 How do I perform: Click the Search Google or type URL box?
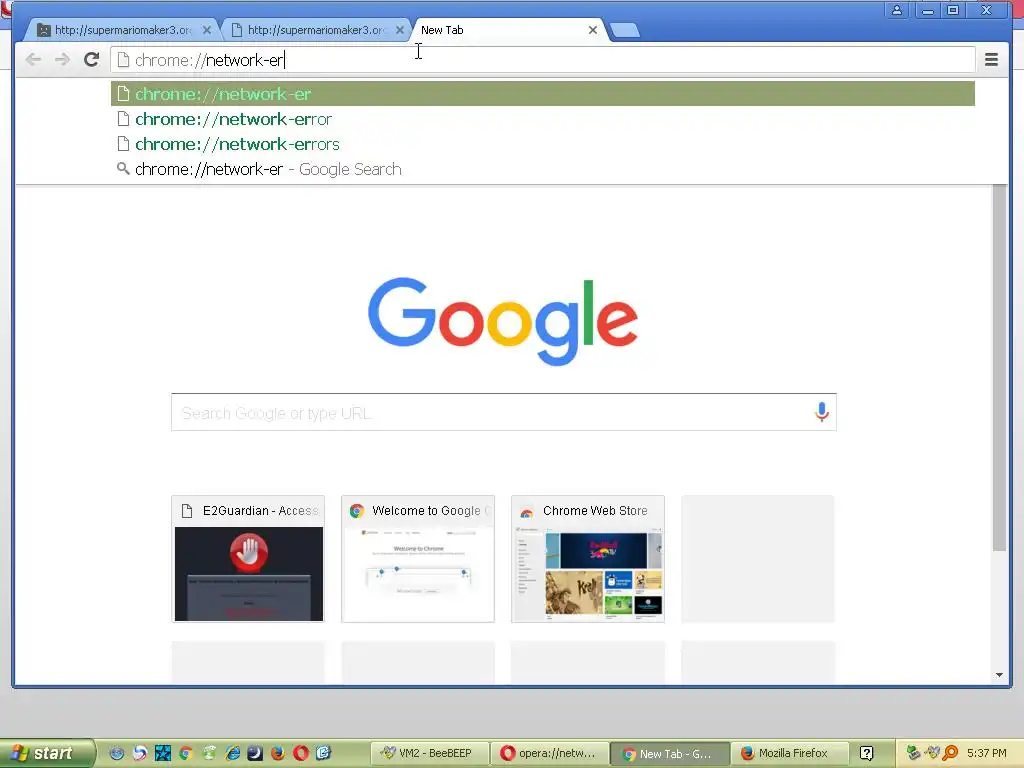[x=504, y=412]
